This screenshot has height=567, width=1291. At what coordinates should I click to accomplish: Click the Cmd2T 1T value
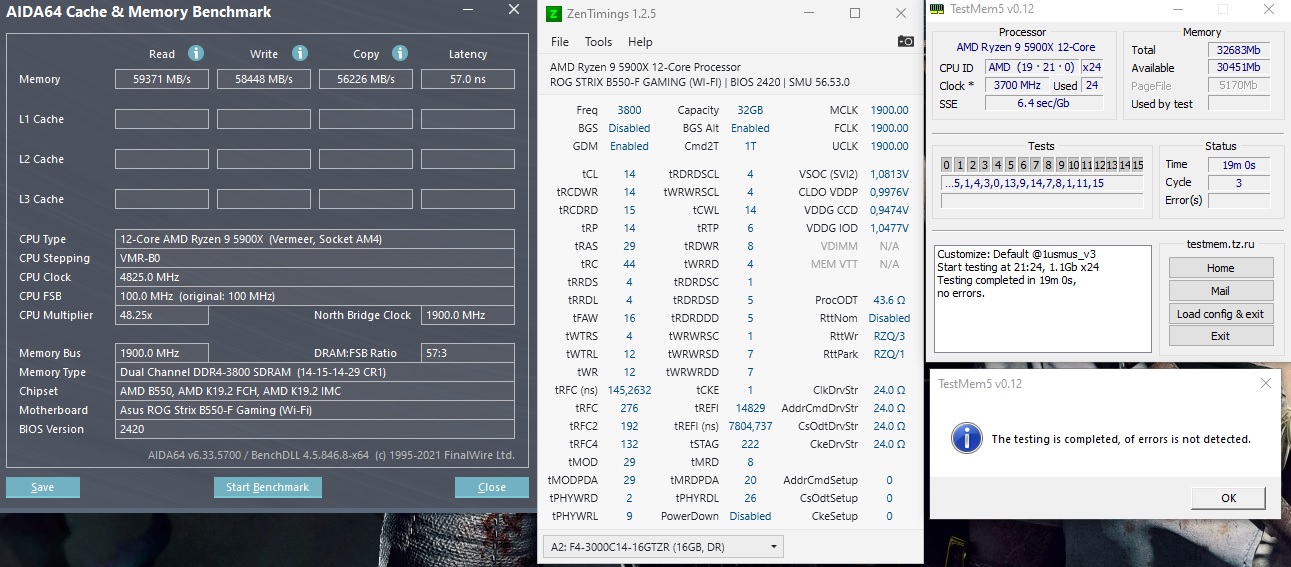click(x=750, y=146)
